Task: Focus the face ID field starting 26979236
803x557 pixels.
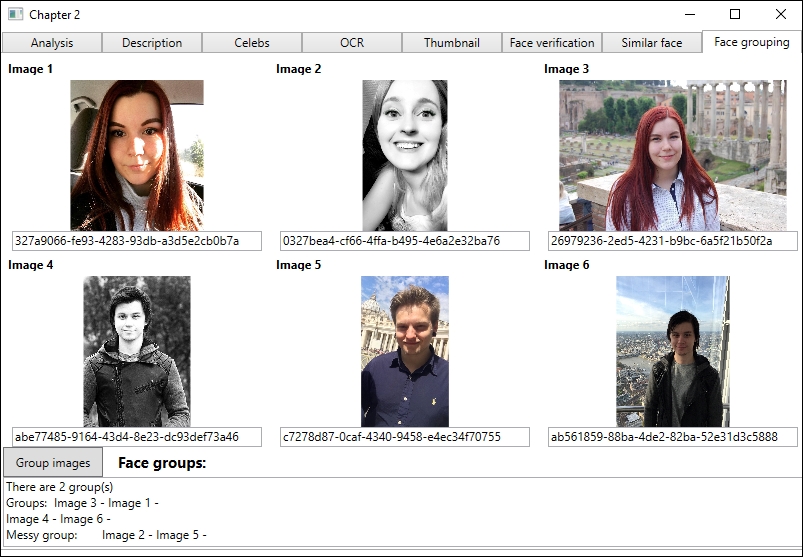Action: (x=672, y=241)
